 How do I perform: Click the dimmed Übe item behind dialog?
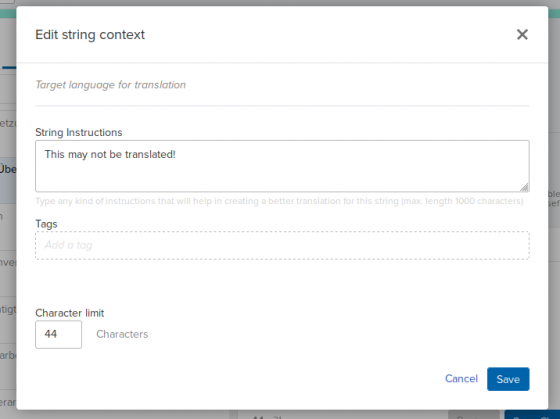[8, 169]
